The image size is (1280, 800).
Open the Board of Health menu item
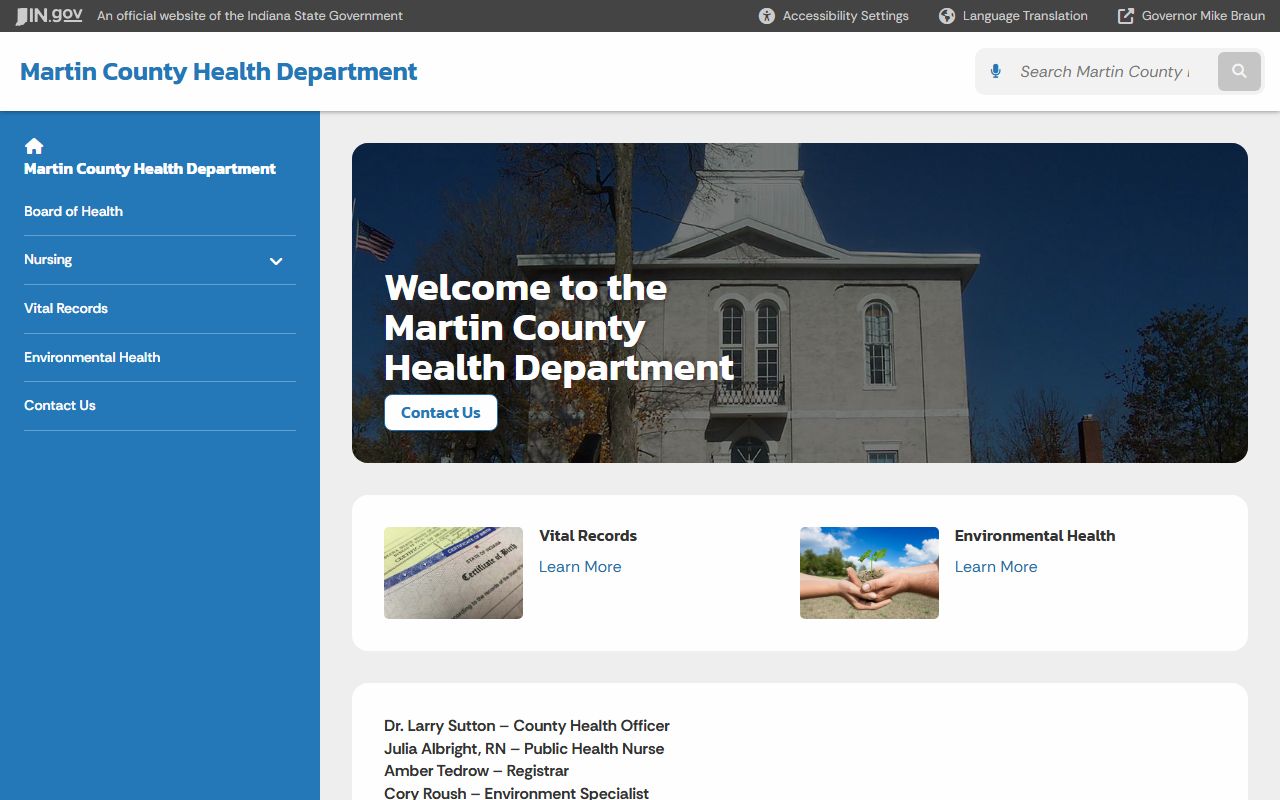73,211
